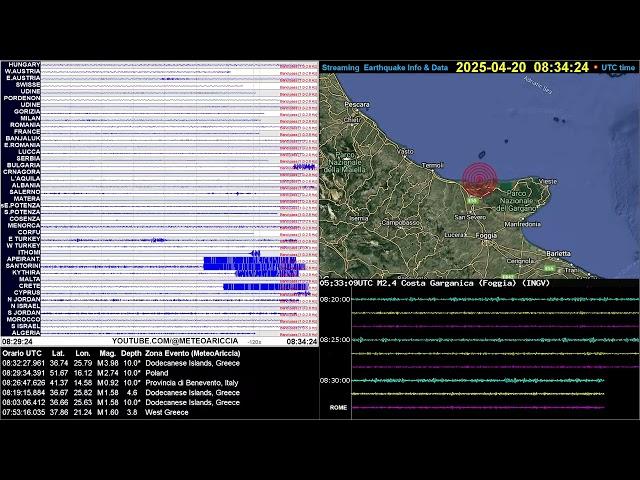640x480 pixels.
Task: Click the Orario UTC column header
Action: 22,353
